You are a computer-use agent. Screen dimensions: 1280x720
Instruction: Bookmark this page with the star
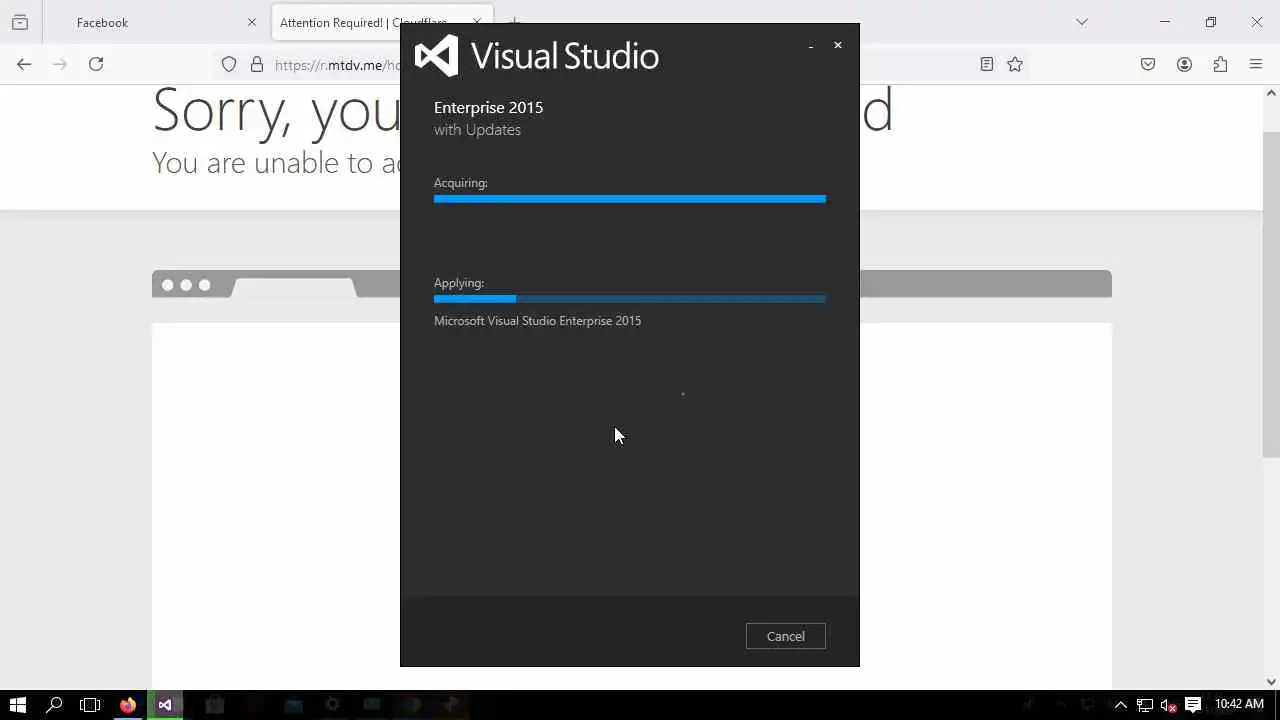(1015, 64)
